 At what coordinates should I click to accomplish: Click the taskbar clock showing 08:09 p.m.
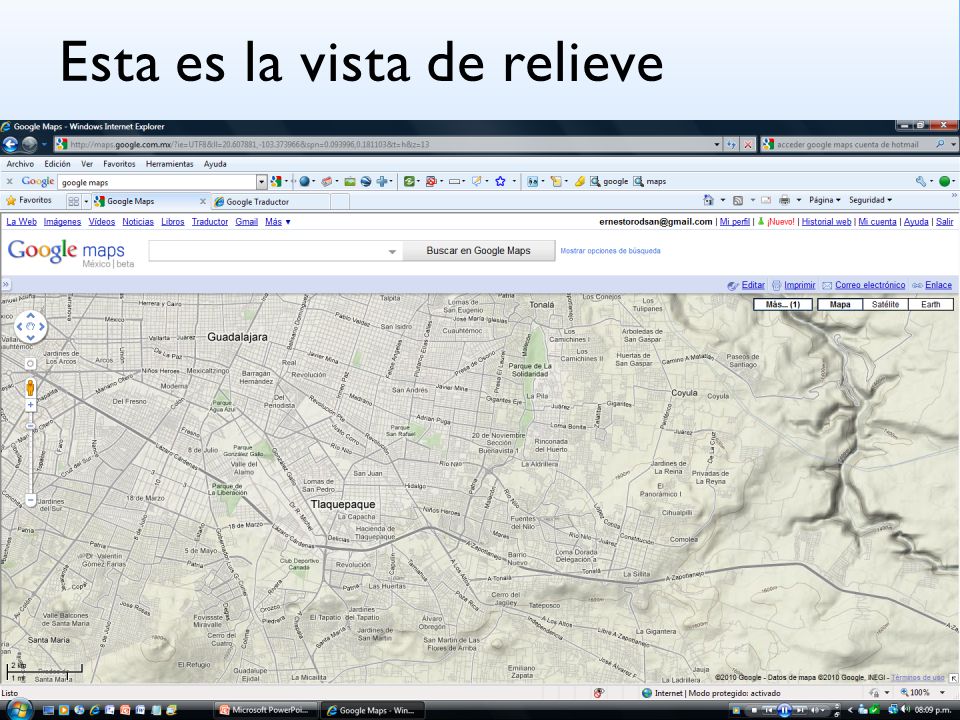pyautogui.click(x=932, y=710)
